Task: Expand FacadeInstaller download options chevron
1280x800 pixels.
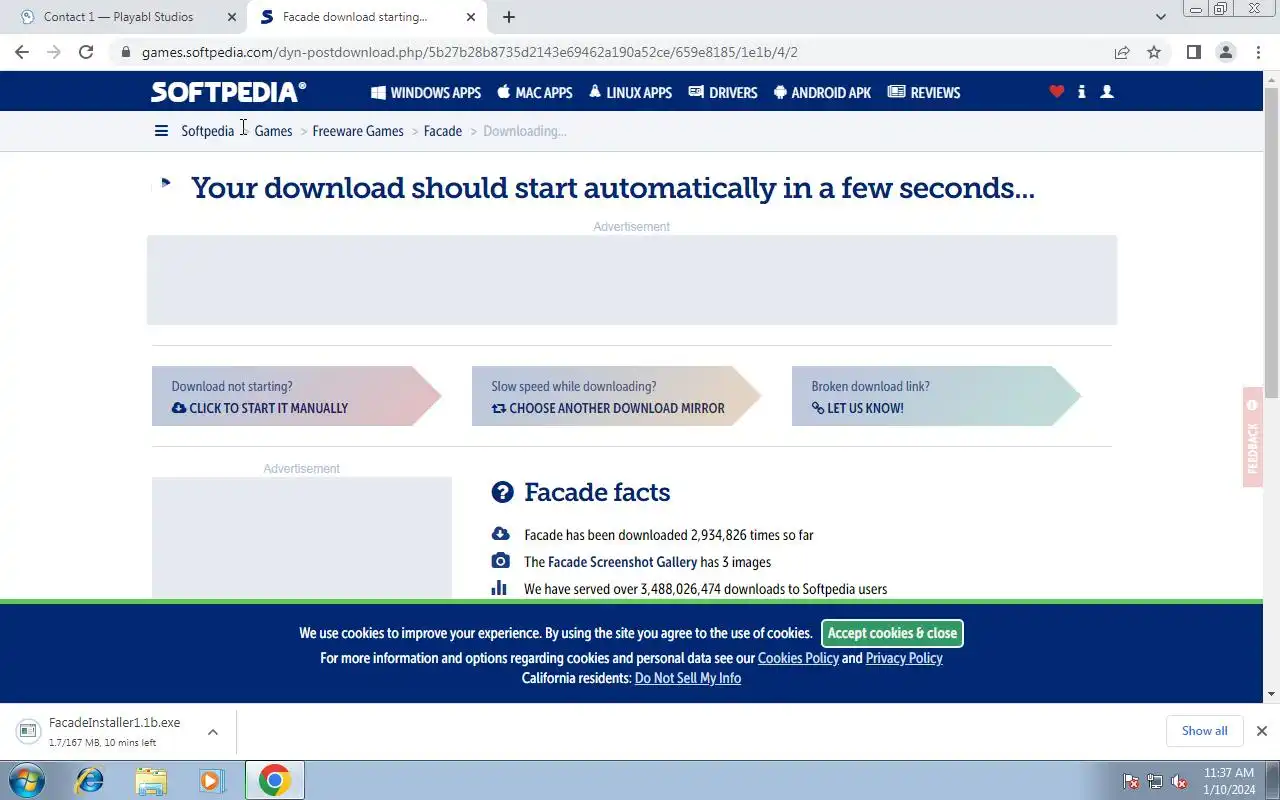Action: click(x=213, y=732)
